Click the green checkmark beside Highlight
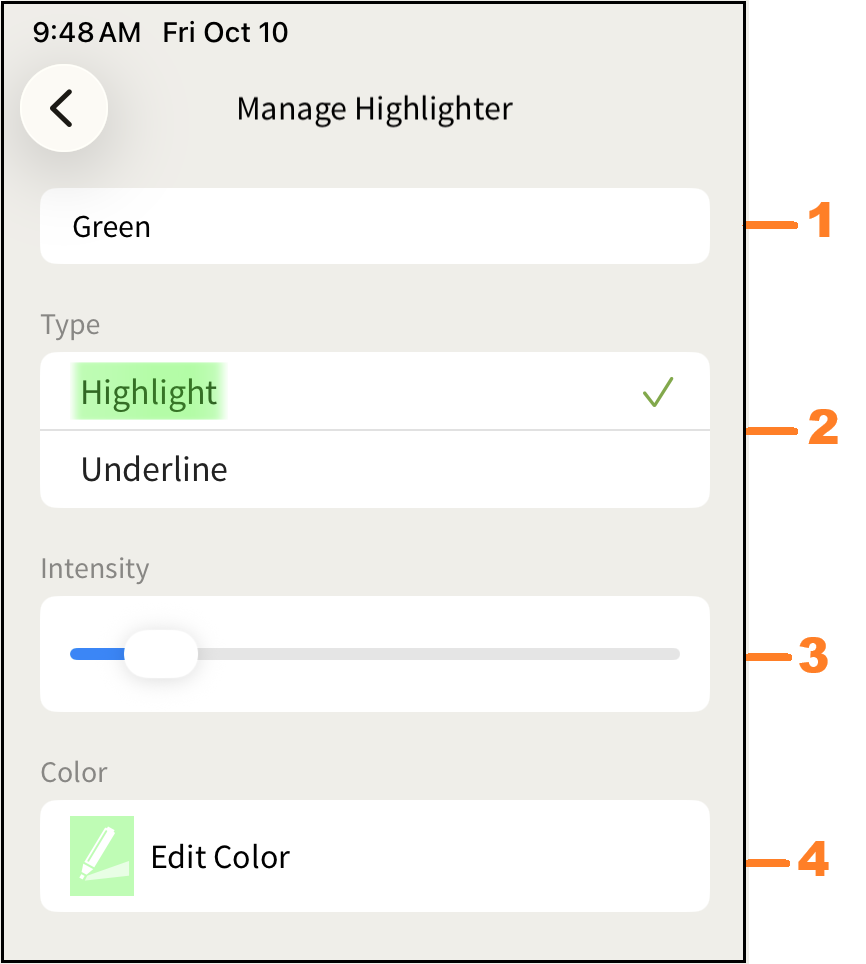Screen dimensions: 866x964 point(658,392)
